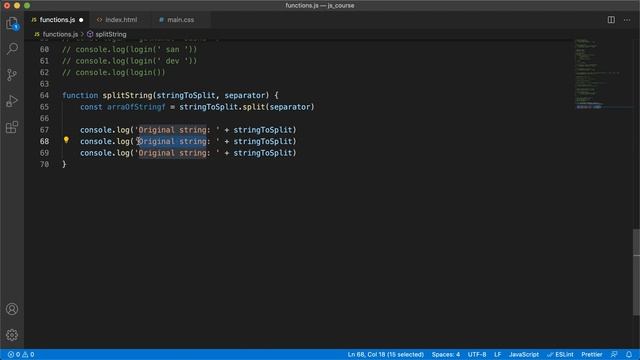Open the Source Control view
The width and height of the screenshot is (640, 360).
tap(12, 75)
